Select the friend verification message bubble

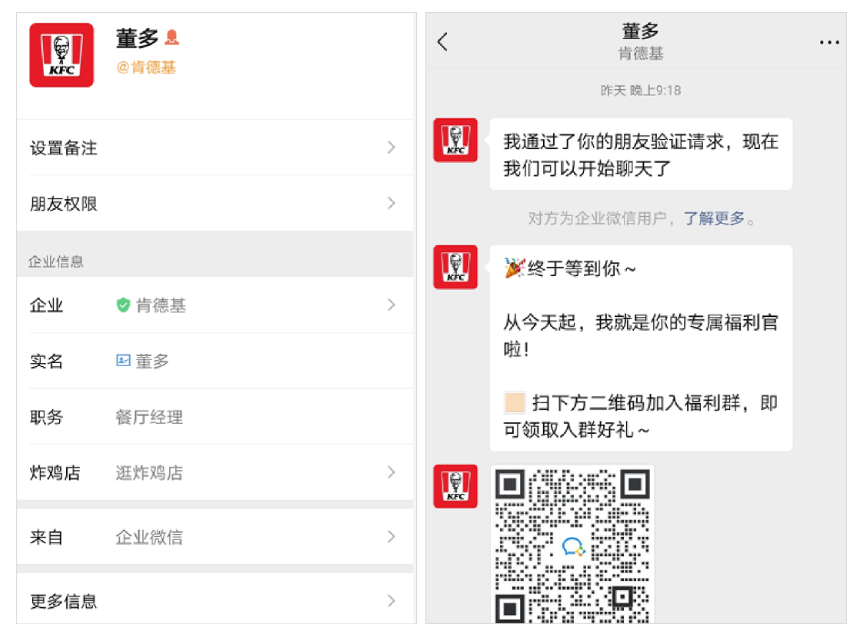[x=641, y=154]
